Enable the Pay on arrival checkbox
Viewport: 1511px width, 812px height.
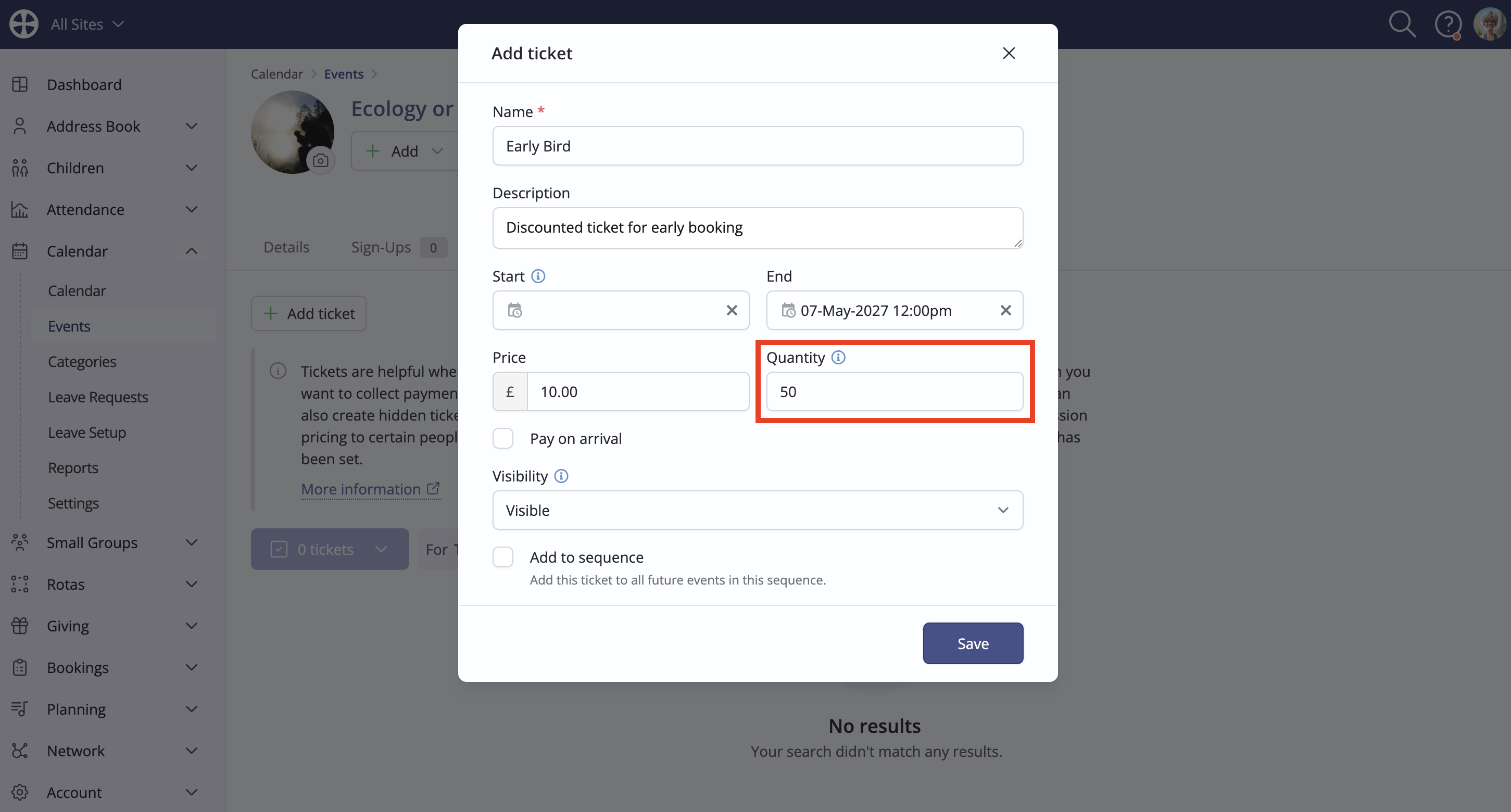[502, 439]
